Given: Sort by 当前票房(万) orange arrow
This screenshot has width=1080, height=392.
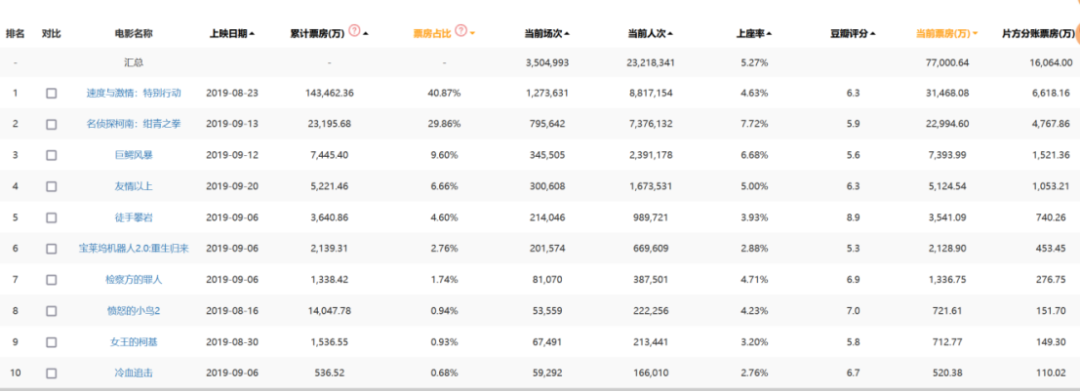Looking at the screenshot, I should point(975,34).
